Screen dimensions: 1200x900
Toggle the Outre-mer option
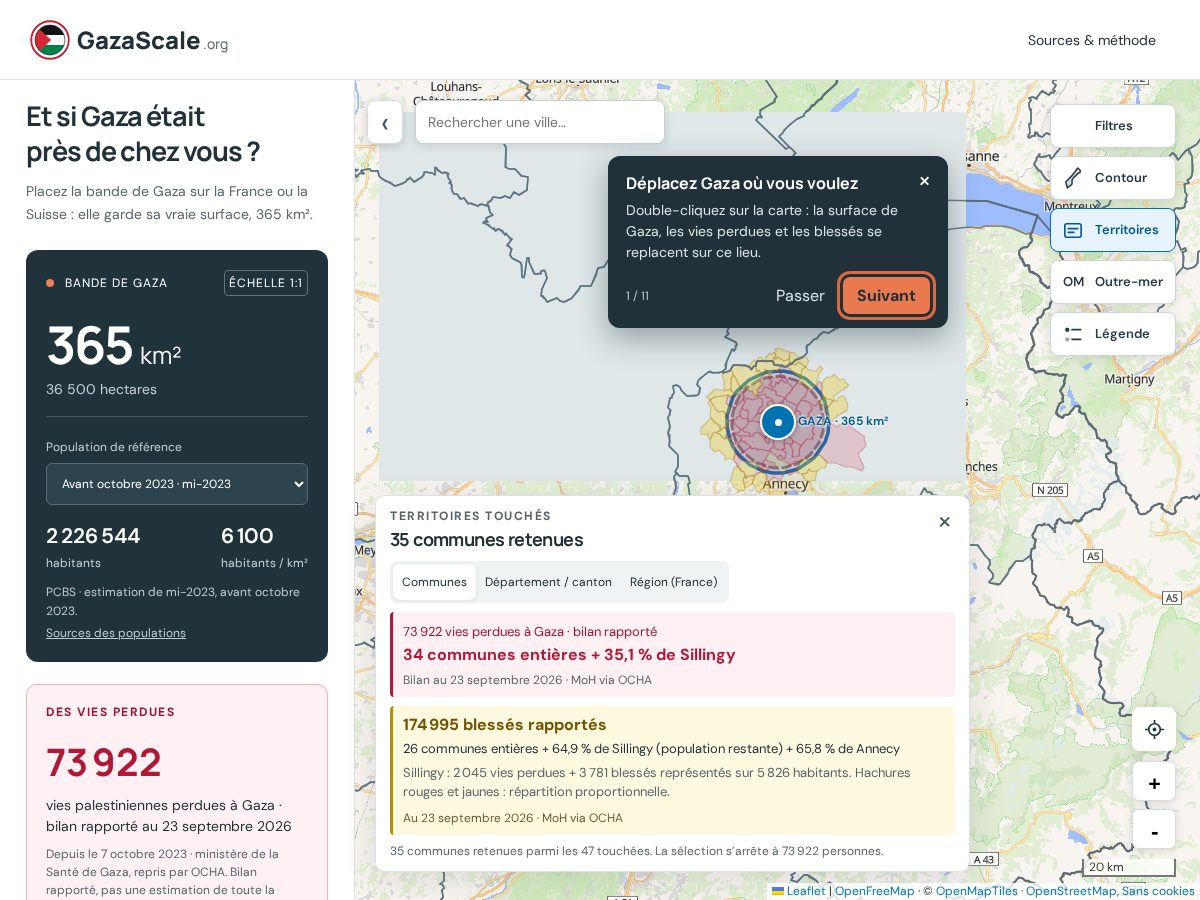(x=1113, y=282)
